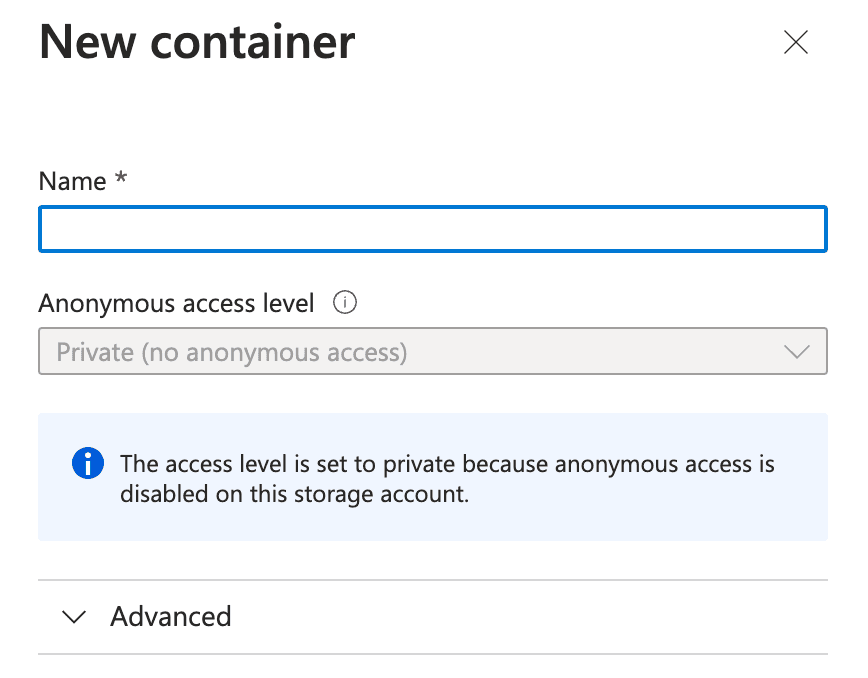Collapse the Advanced disclosure arrow
The width and height of the screenshot is (868, 678).
[73, 617]
